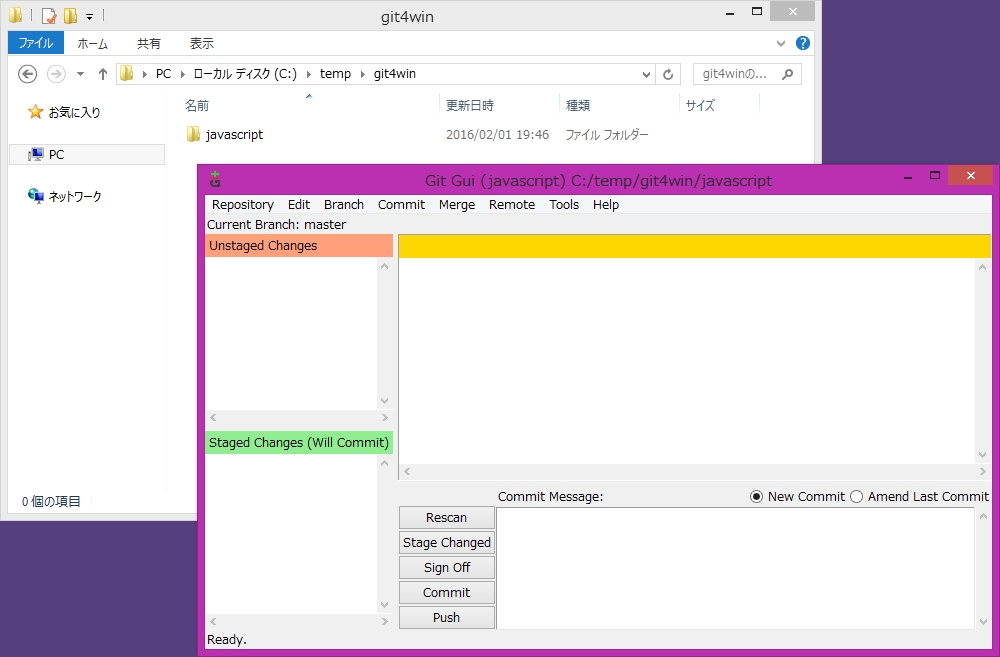Open the ファイル tab in Explorer
The width and height of the screenshot is (1000, 657).
[36, 43]
